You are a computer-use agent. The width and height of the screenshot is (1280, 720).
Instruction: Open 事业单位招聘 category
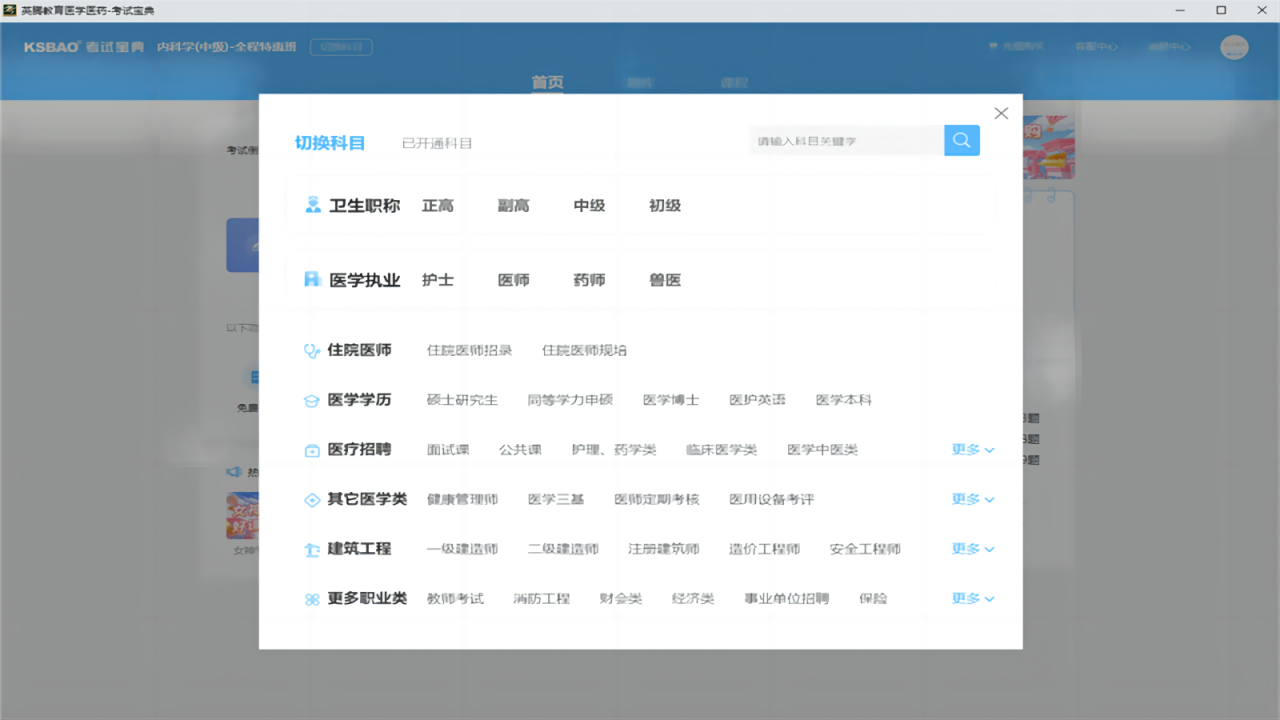787,598
